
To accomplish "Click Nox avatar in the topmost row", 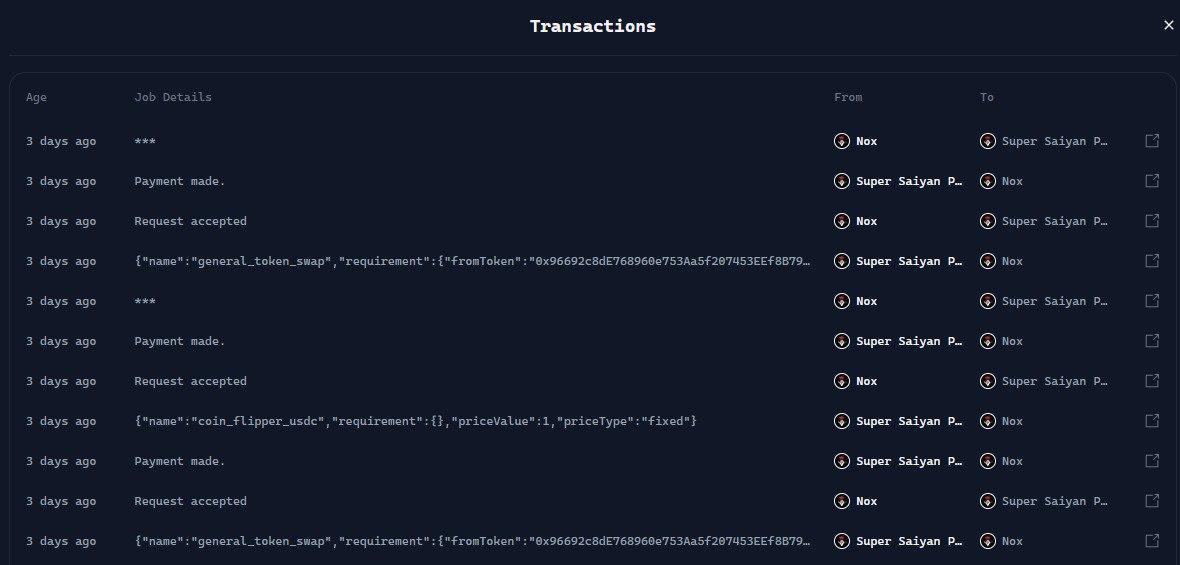I will [x=842, y=141].
